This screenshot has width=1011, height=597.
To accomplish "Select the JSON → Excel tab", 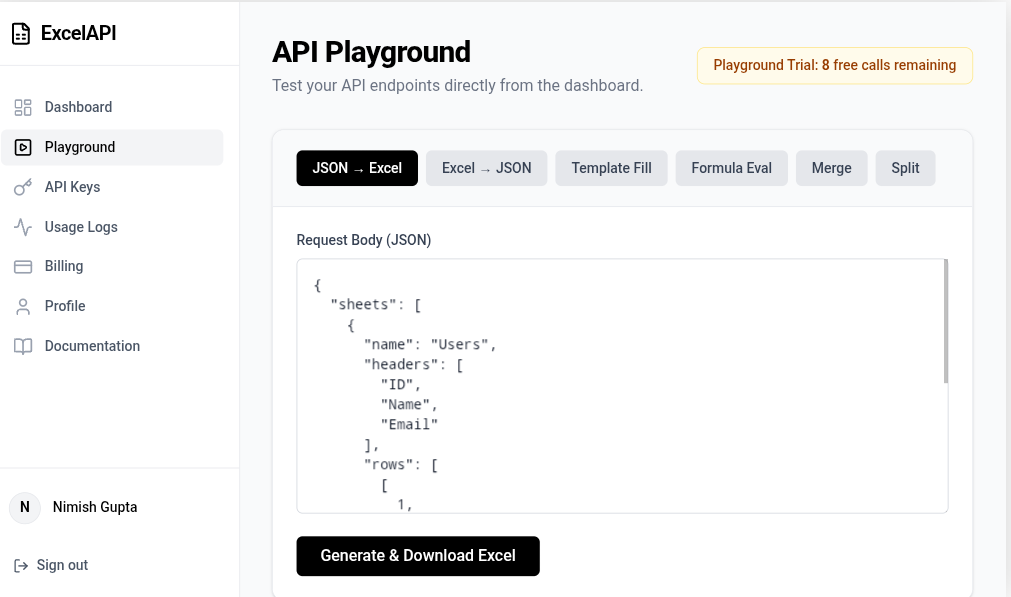I will pyautogui.click(x=357, y=168).
